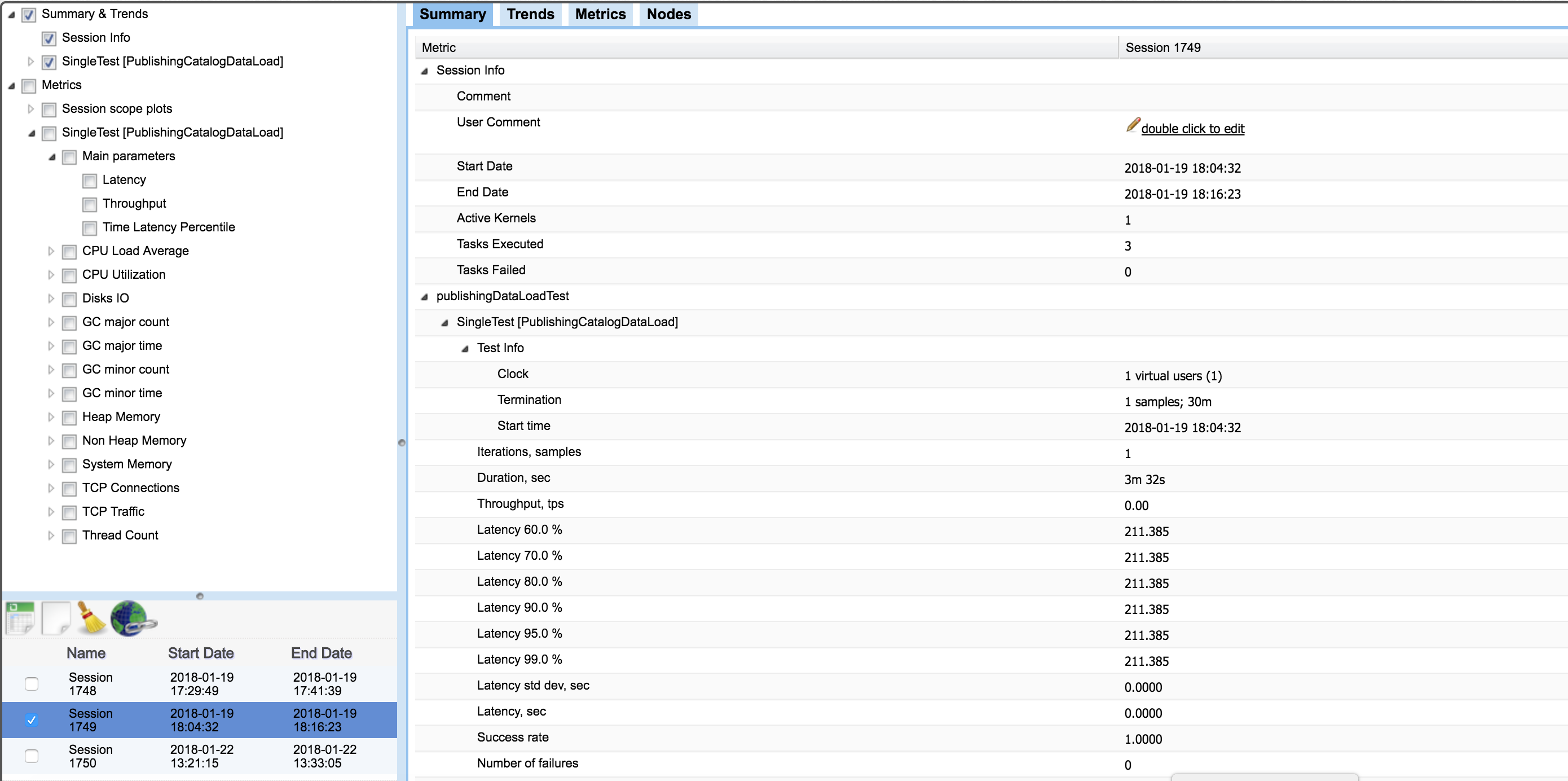The image size is (1568, 781).
Task: Collapse the SingleTest [PublishingCatalogDataLoad] group in the summary table
Action: coord(444,323)
